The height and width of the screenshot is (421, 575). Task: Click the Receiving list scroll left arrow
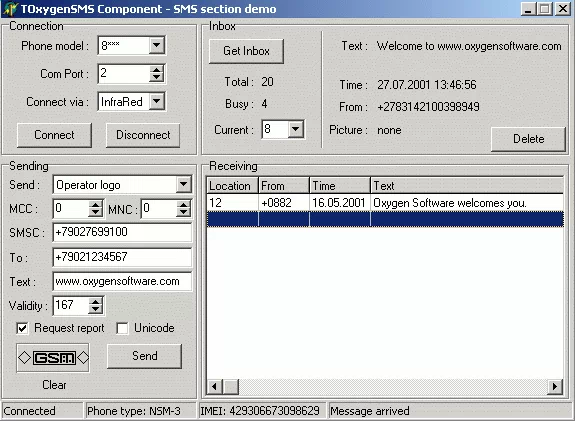[x=215, y=387]
